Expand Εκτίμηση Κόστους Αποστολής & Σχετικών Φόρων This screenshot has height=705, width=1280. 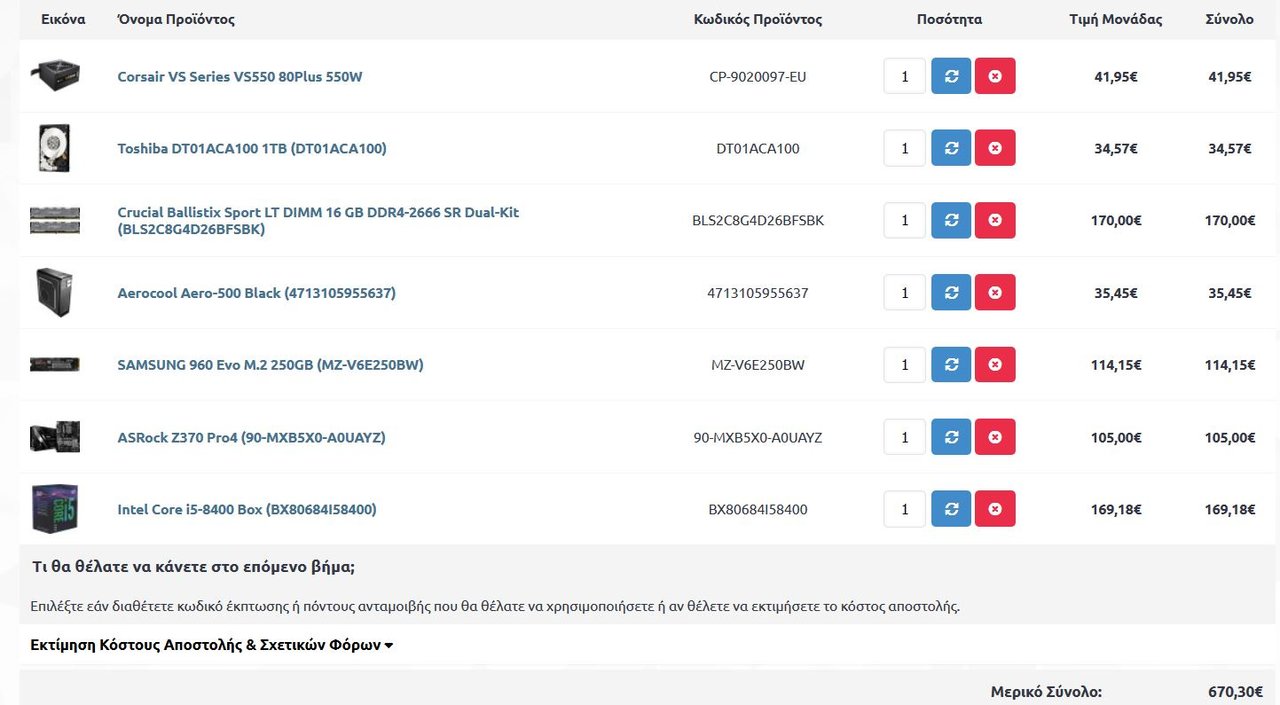click(x=212, y=645)
